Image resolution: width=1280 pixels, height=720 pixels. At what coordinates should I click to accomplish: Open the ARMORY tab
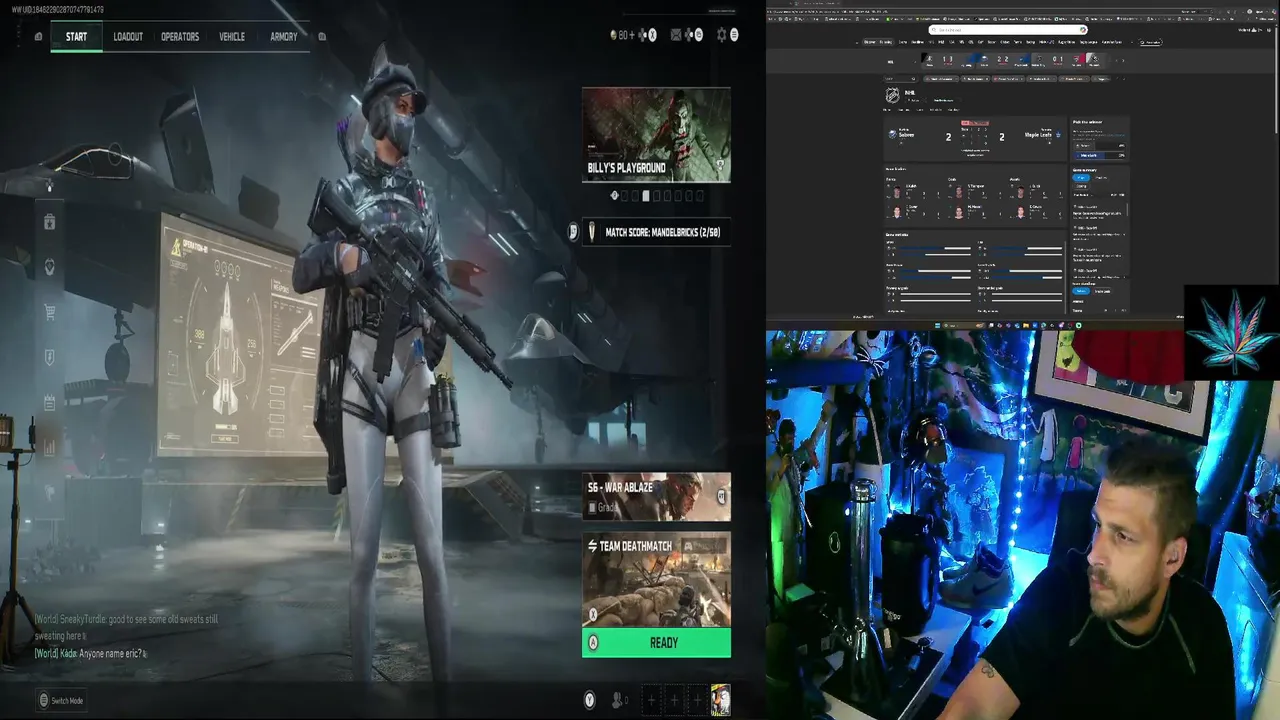point(284,37)
